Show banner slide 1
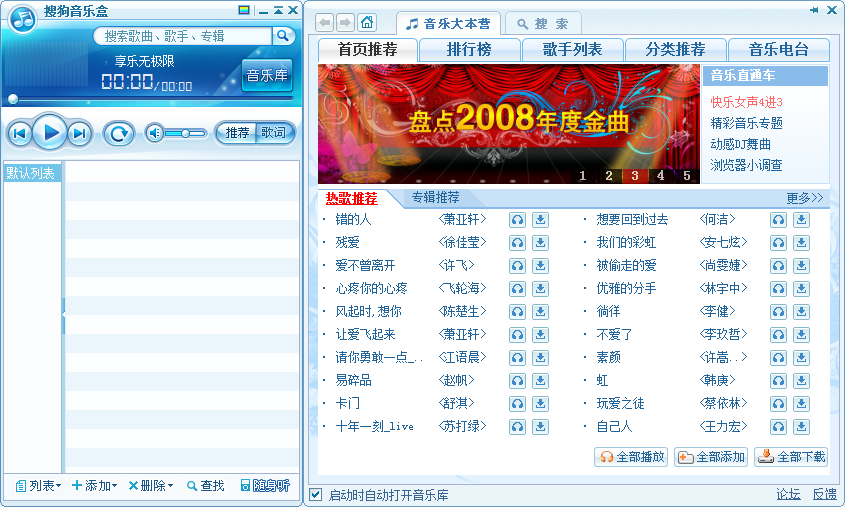 583,176
